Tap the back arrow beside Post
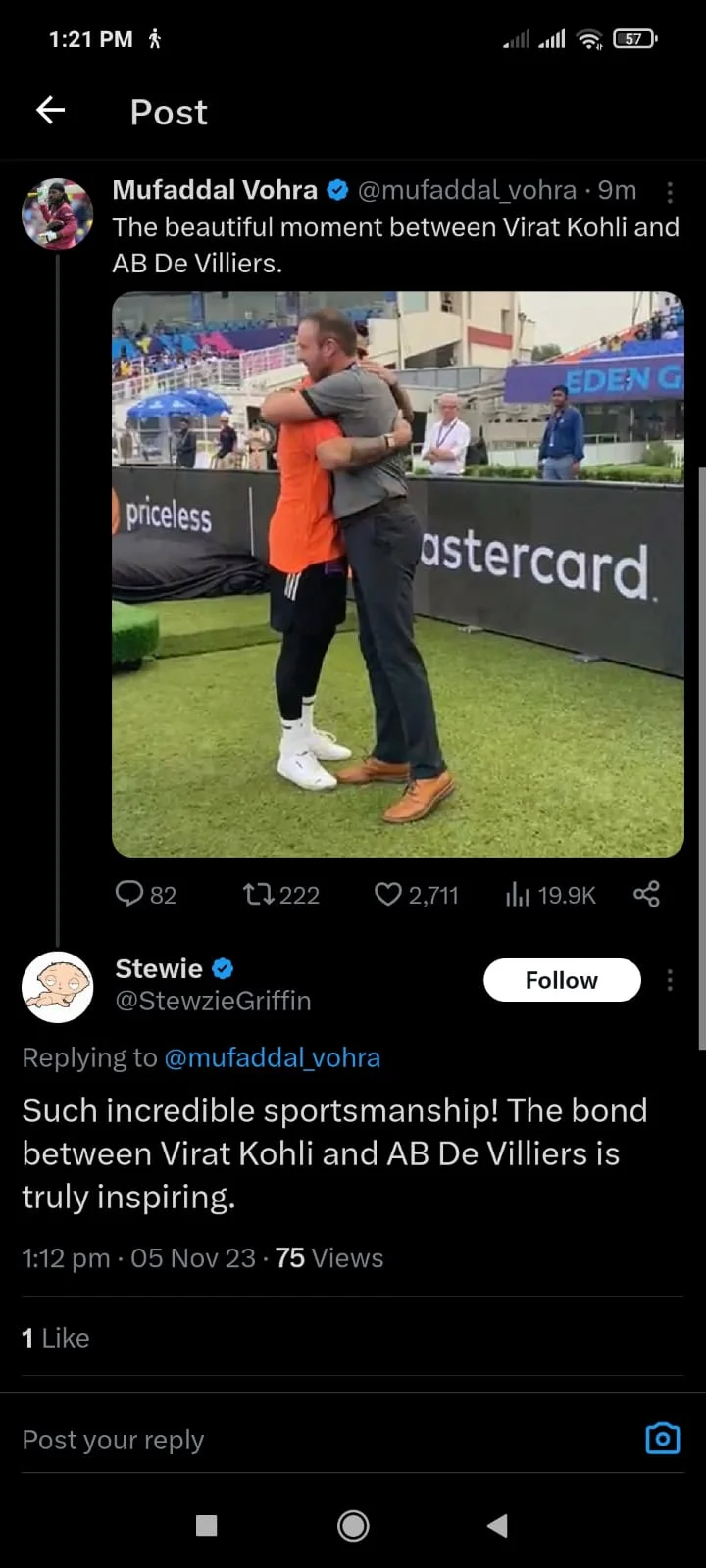This screenshot has width=706, height=1568. [51, 110]
